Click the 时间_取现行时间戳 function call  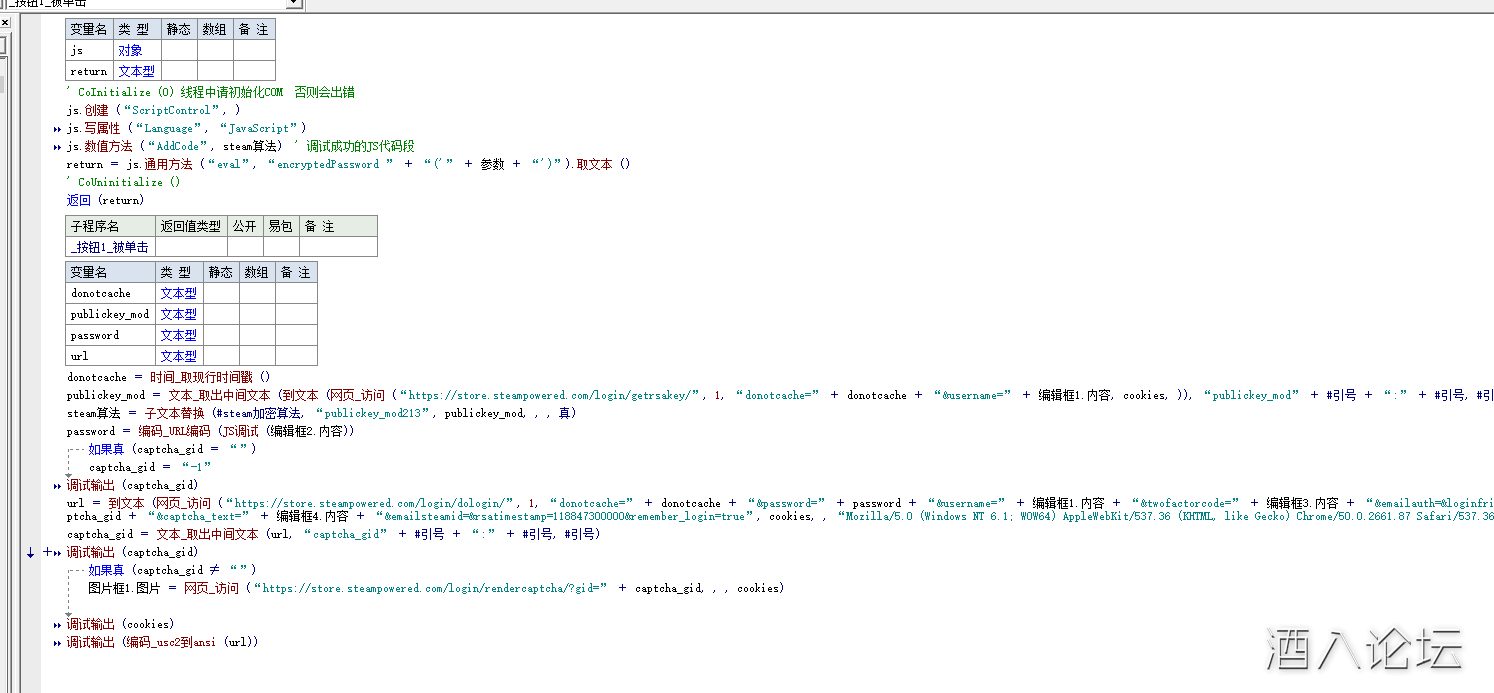click(210, 378)
